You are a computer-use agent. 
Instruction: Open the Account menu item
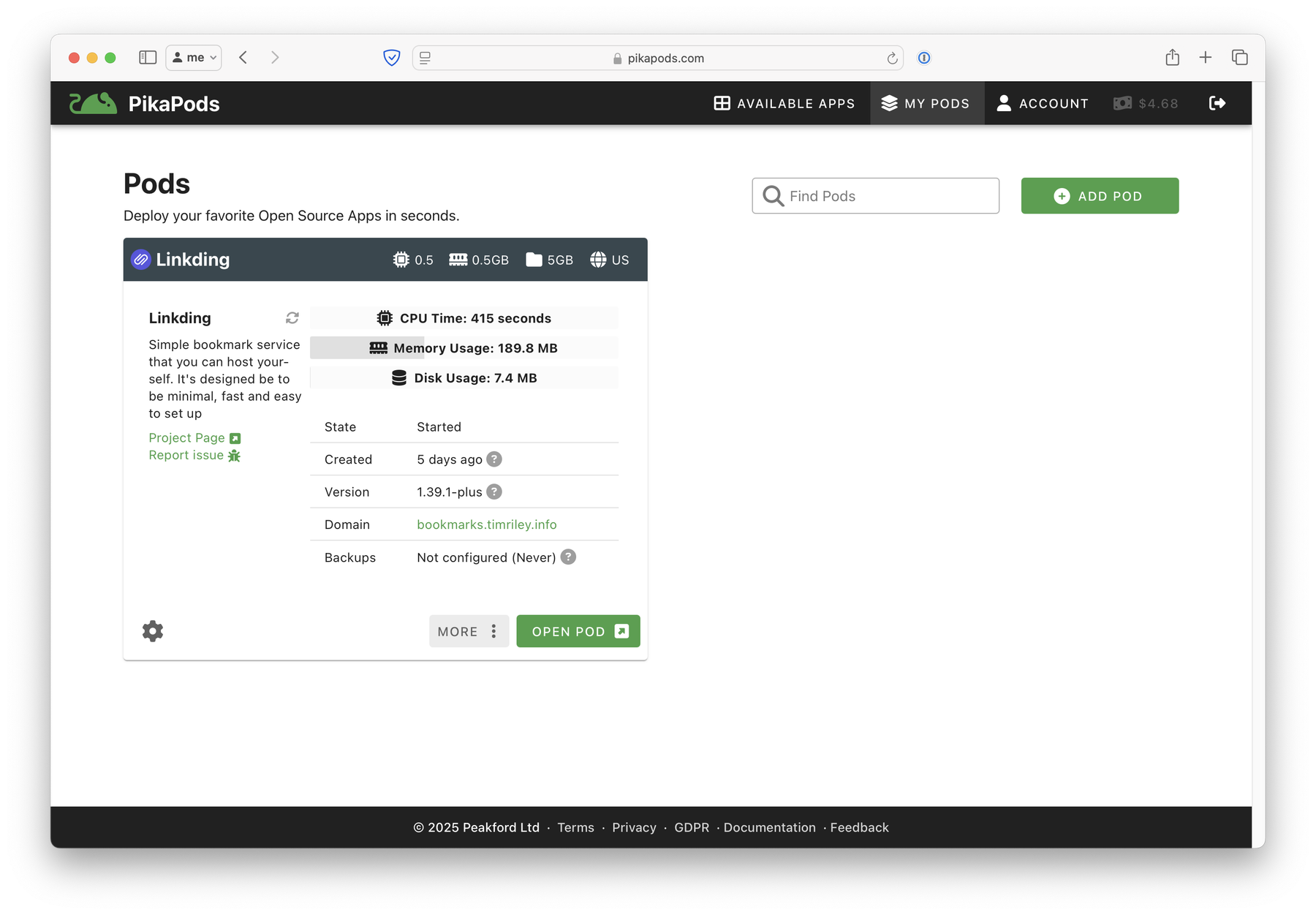[x=1043, y=103]
